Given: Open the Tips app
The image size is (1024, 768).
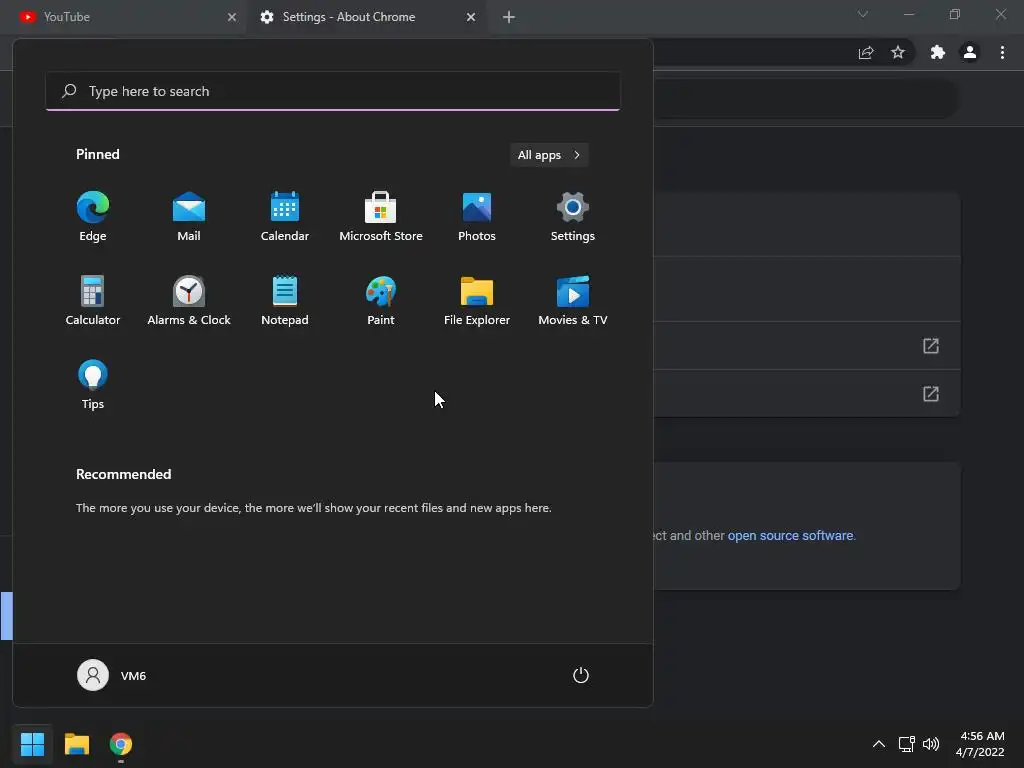Looking at the screenshot, I should (93, 385).
